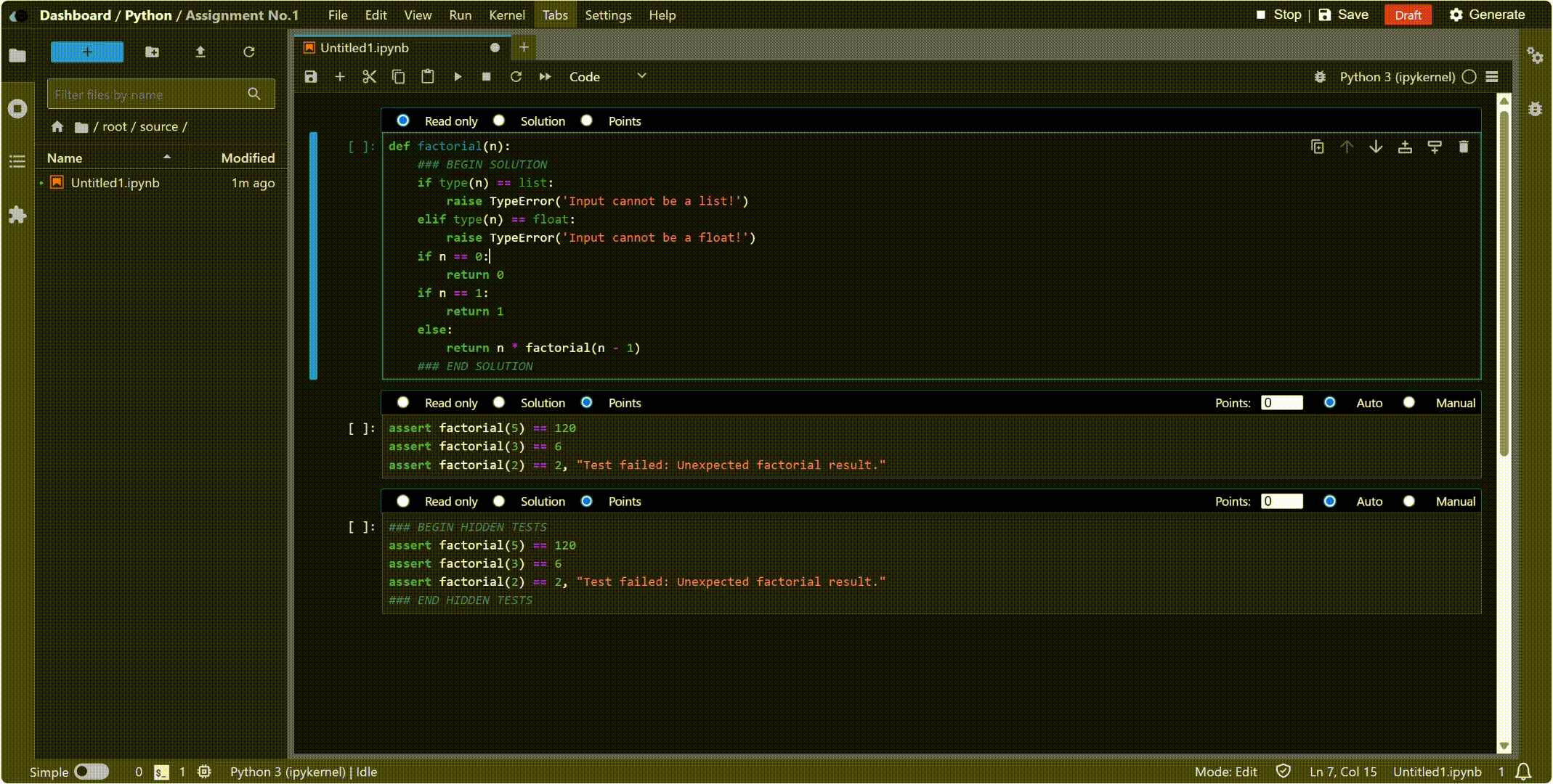Select Solution for the factorial definition cell
Viewport: 1553px width, 784px height.
(x=499, y=121)
